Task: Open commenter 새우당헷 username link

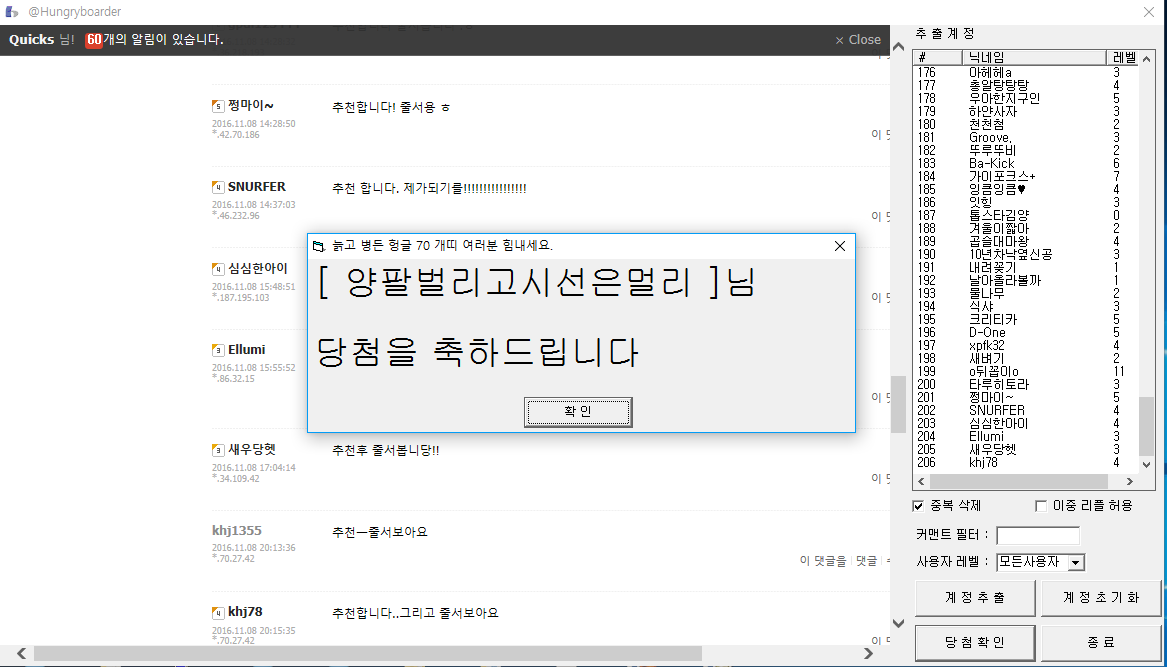Action: coord(252,450)
